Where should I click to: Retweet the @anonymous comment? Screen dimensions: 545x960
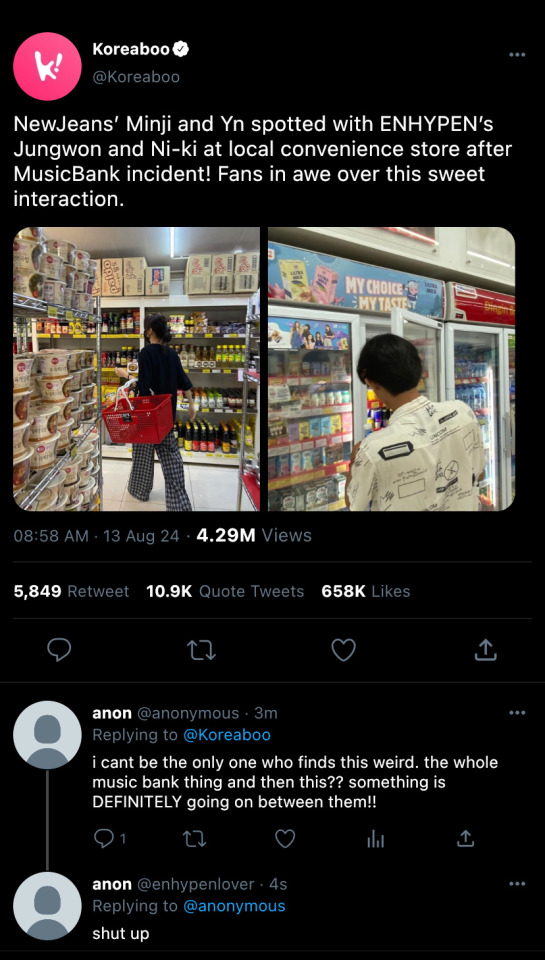[x=195, y=839]
